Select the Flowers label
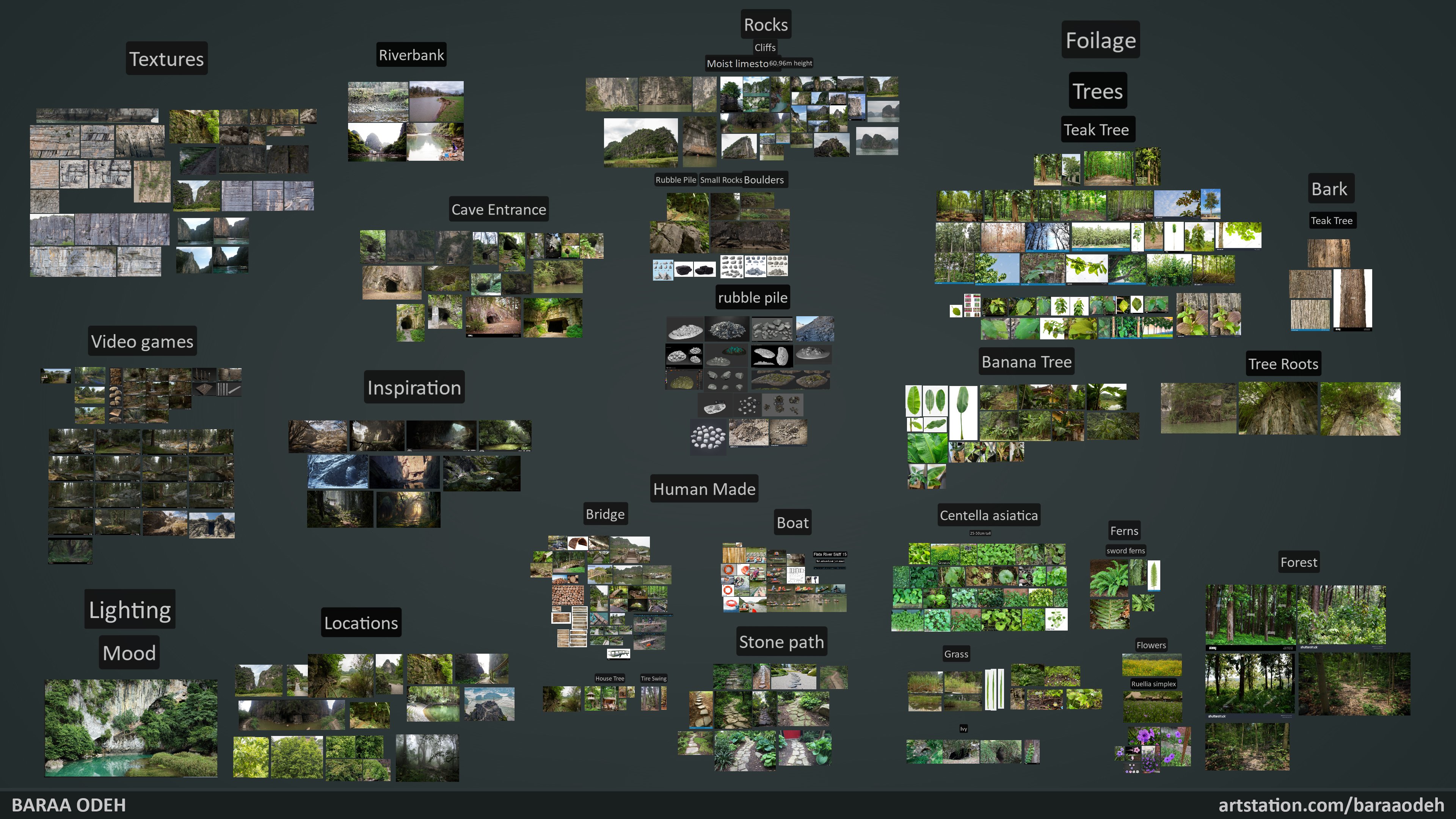1456x819 pixels. coord(1152,645)
